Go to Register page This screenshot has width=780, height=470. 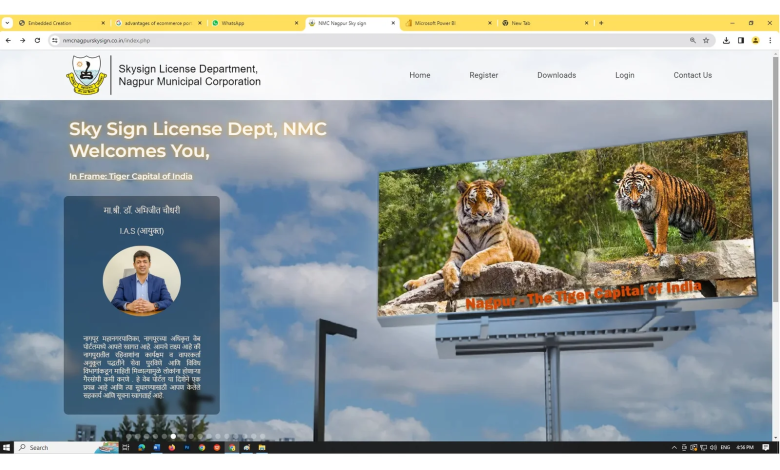(484, 75)
